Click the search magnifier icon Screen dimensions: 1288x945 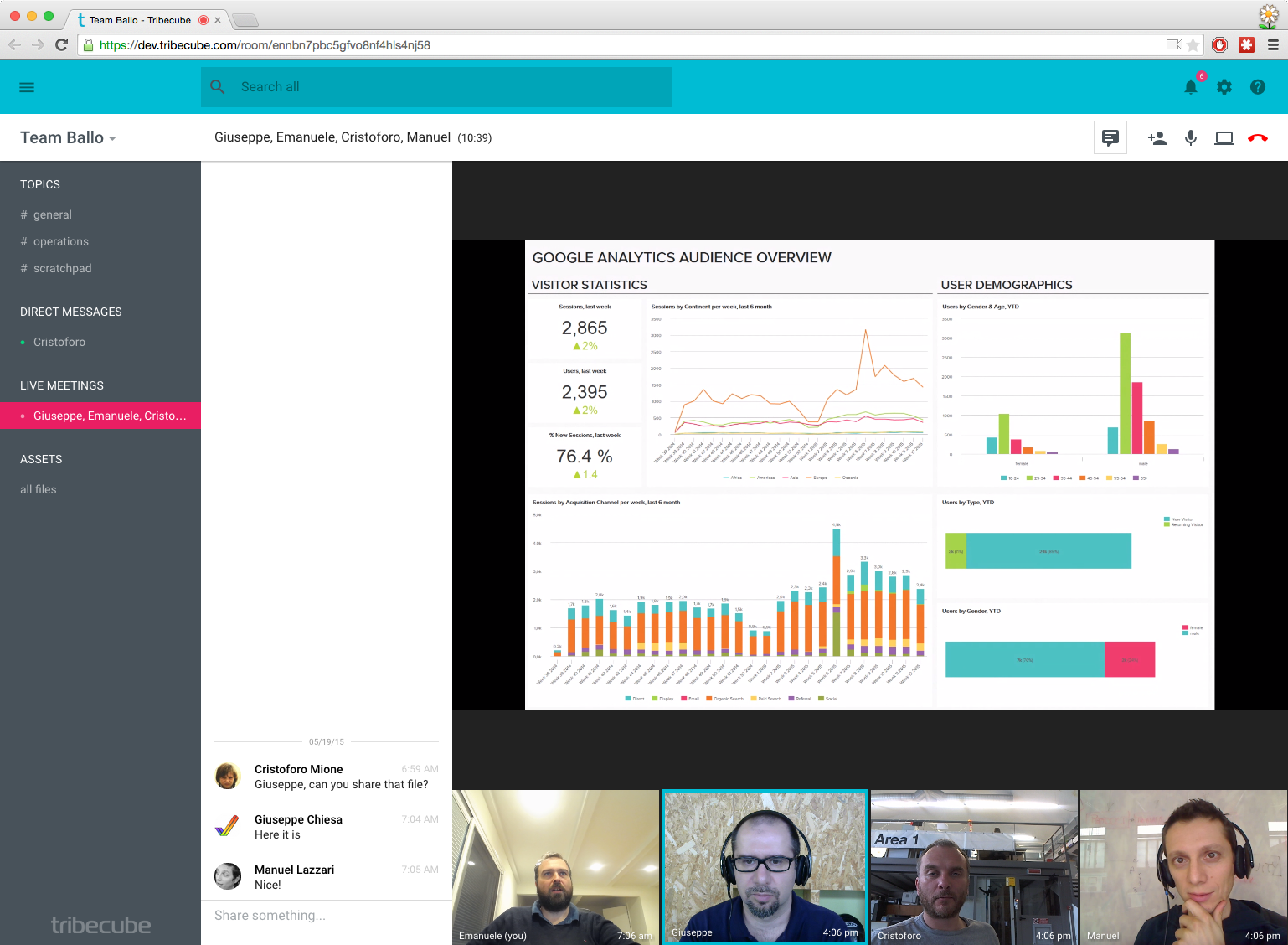coord(218,86)
